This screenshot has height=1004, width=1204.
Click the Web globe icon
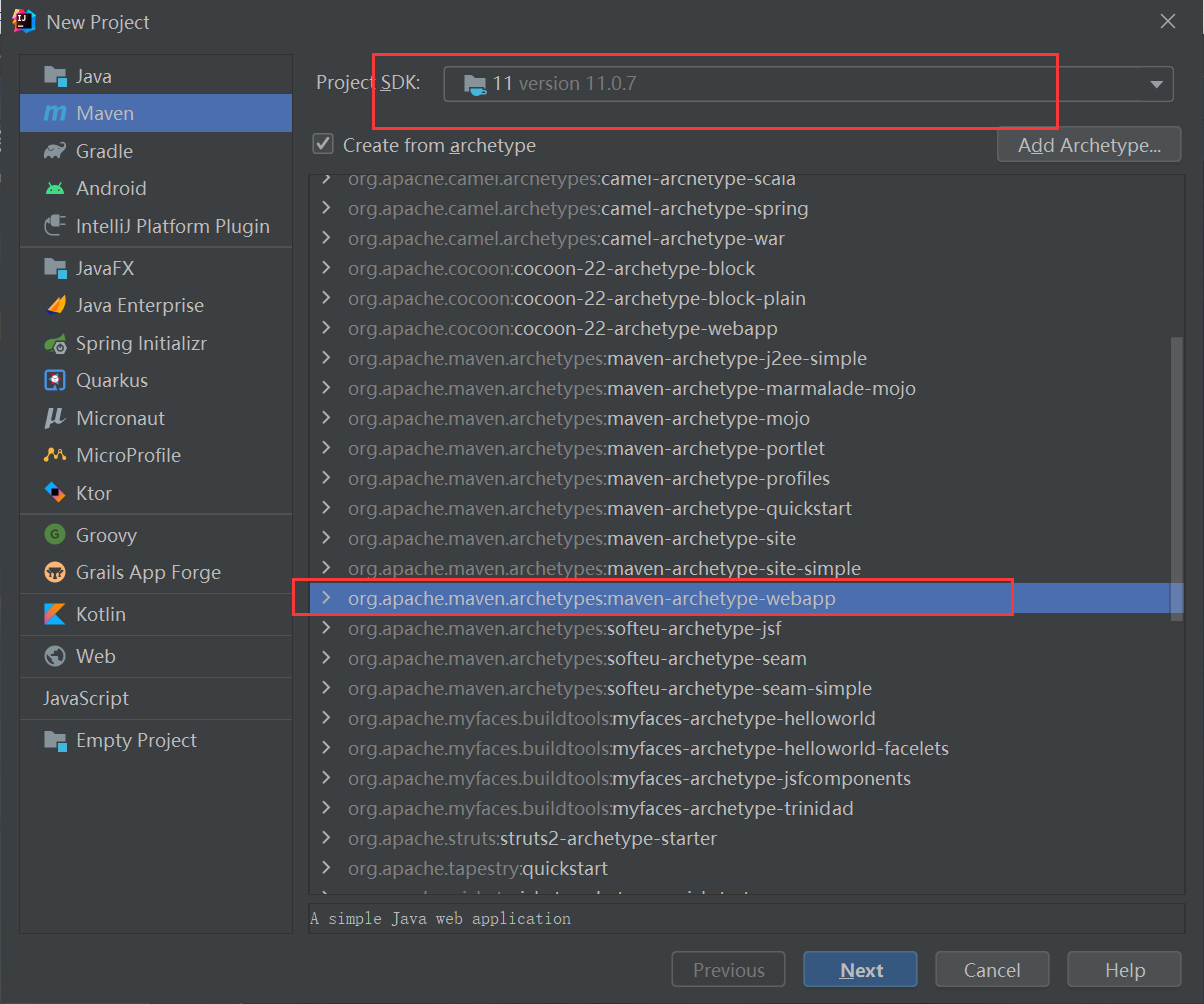[55, 656]
